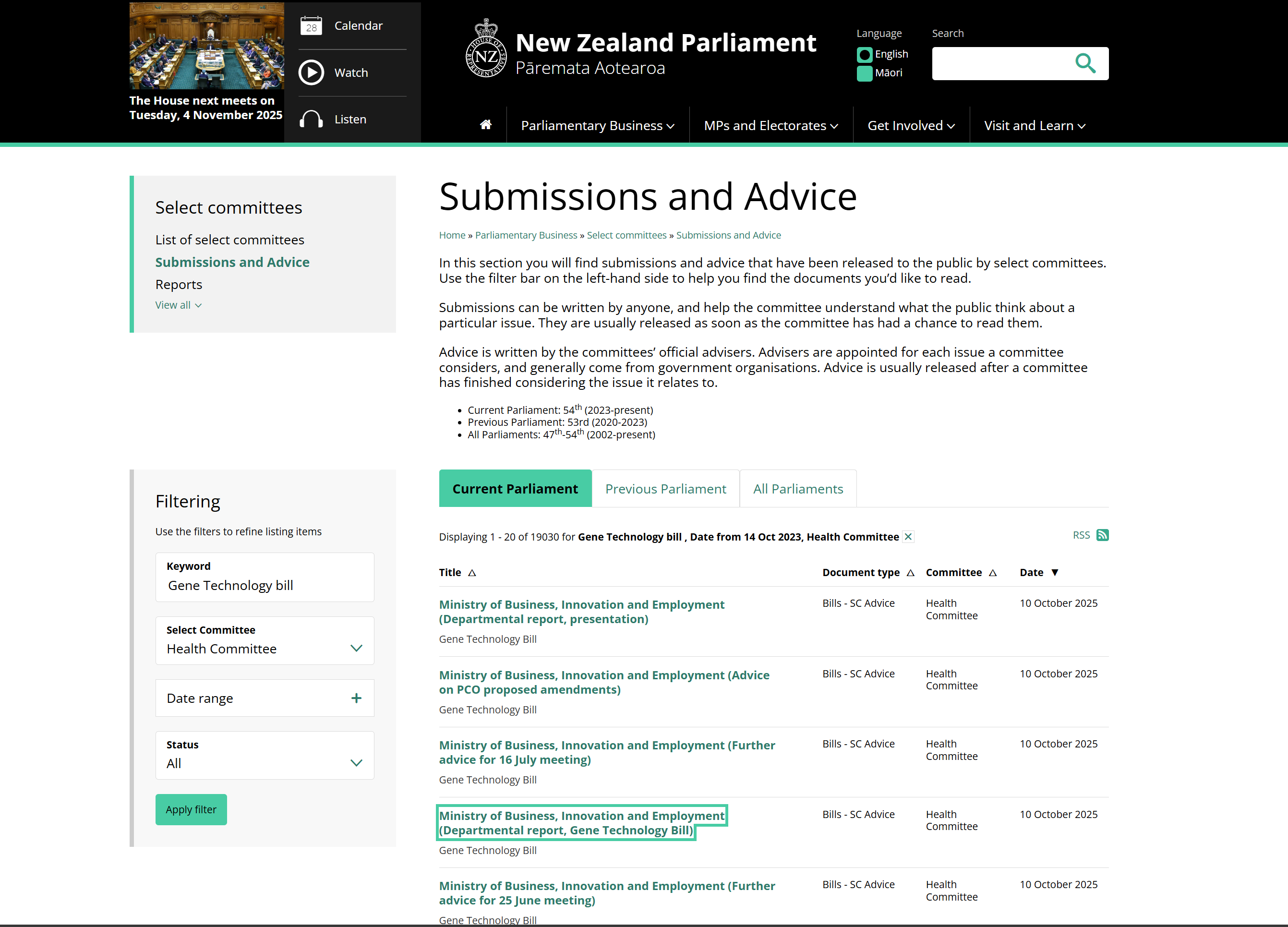Expand the Date range filter
The width and height of the screenshot is (1288, 927).
click(356, 698)
